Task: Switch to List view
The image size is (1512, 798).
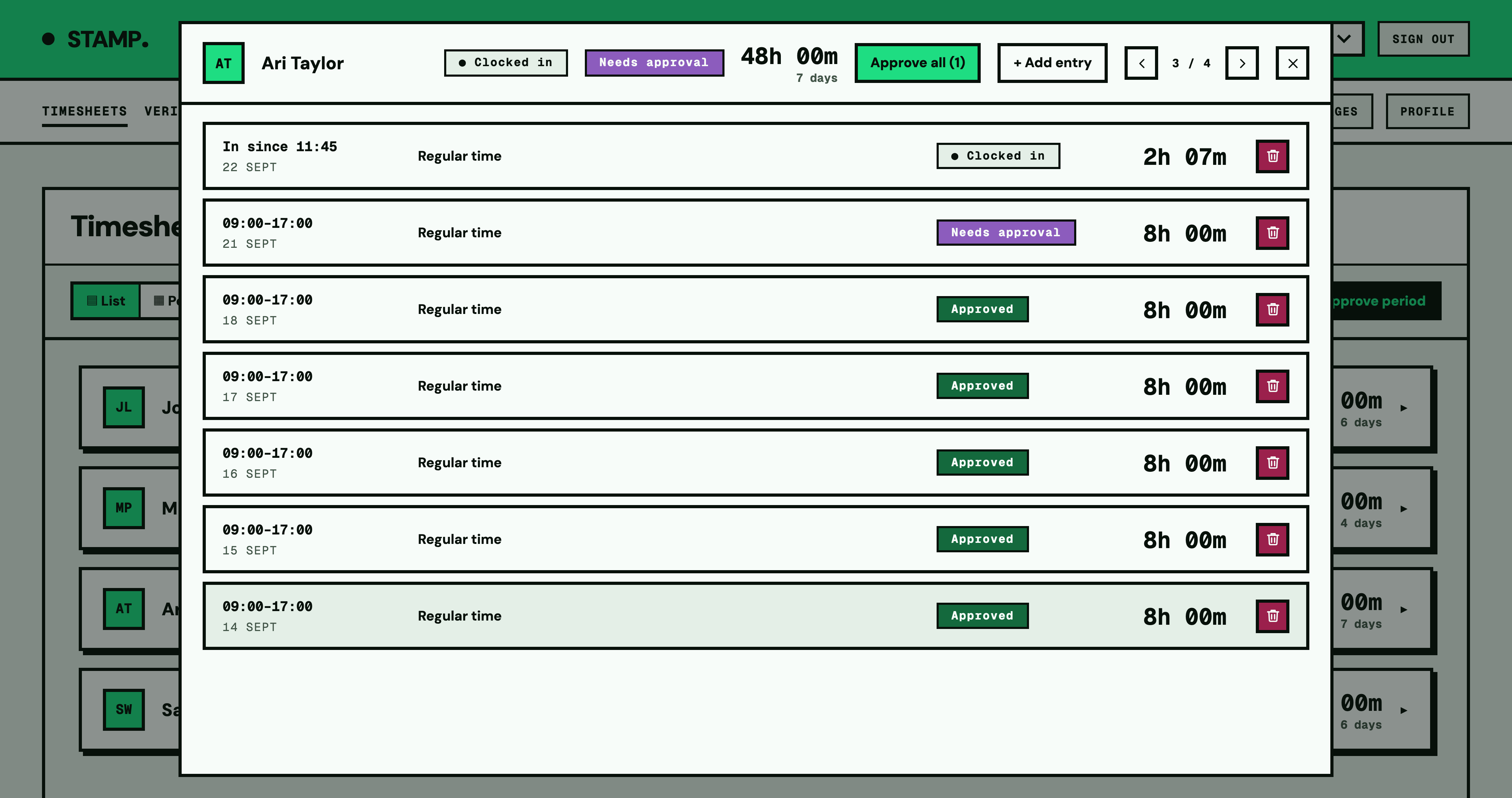Action: point(106,301)
